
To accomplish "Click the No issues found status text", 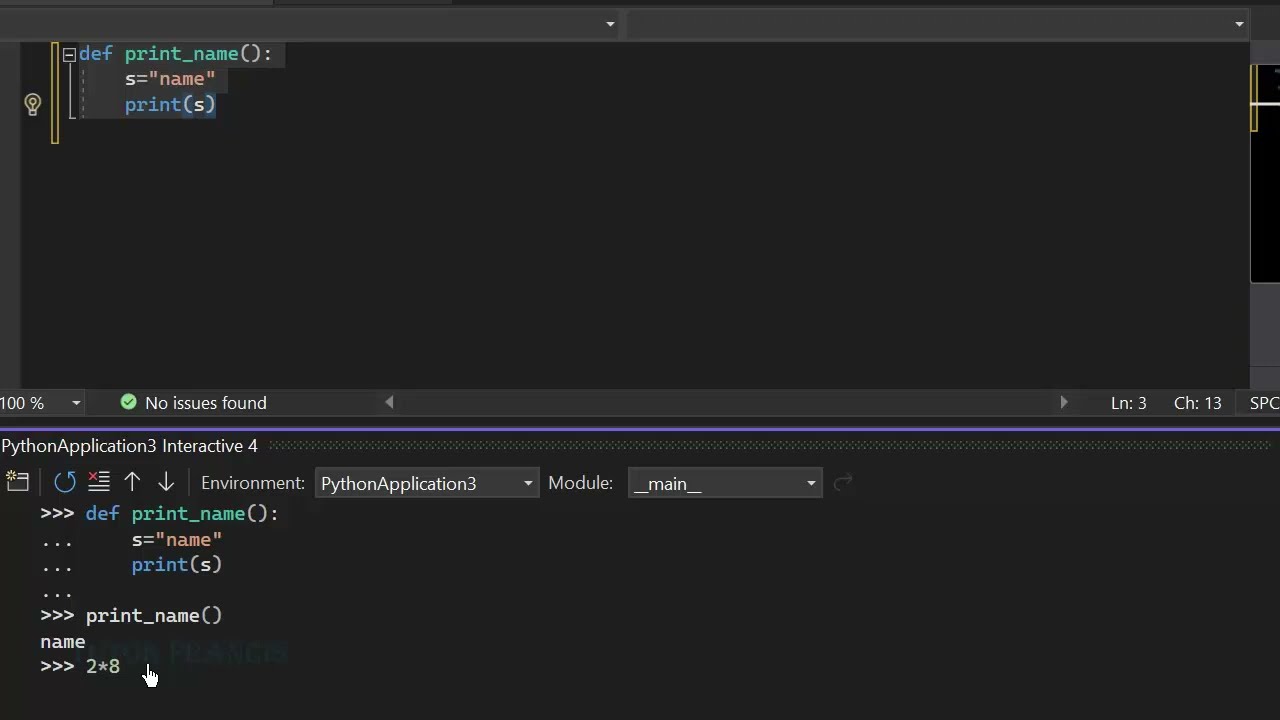I will (x=206, y=403).
